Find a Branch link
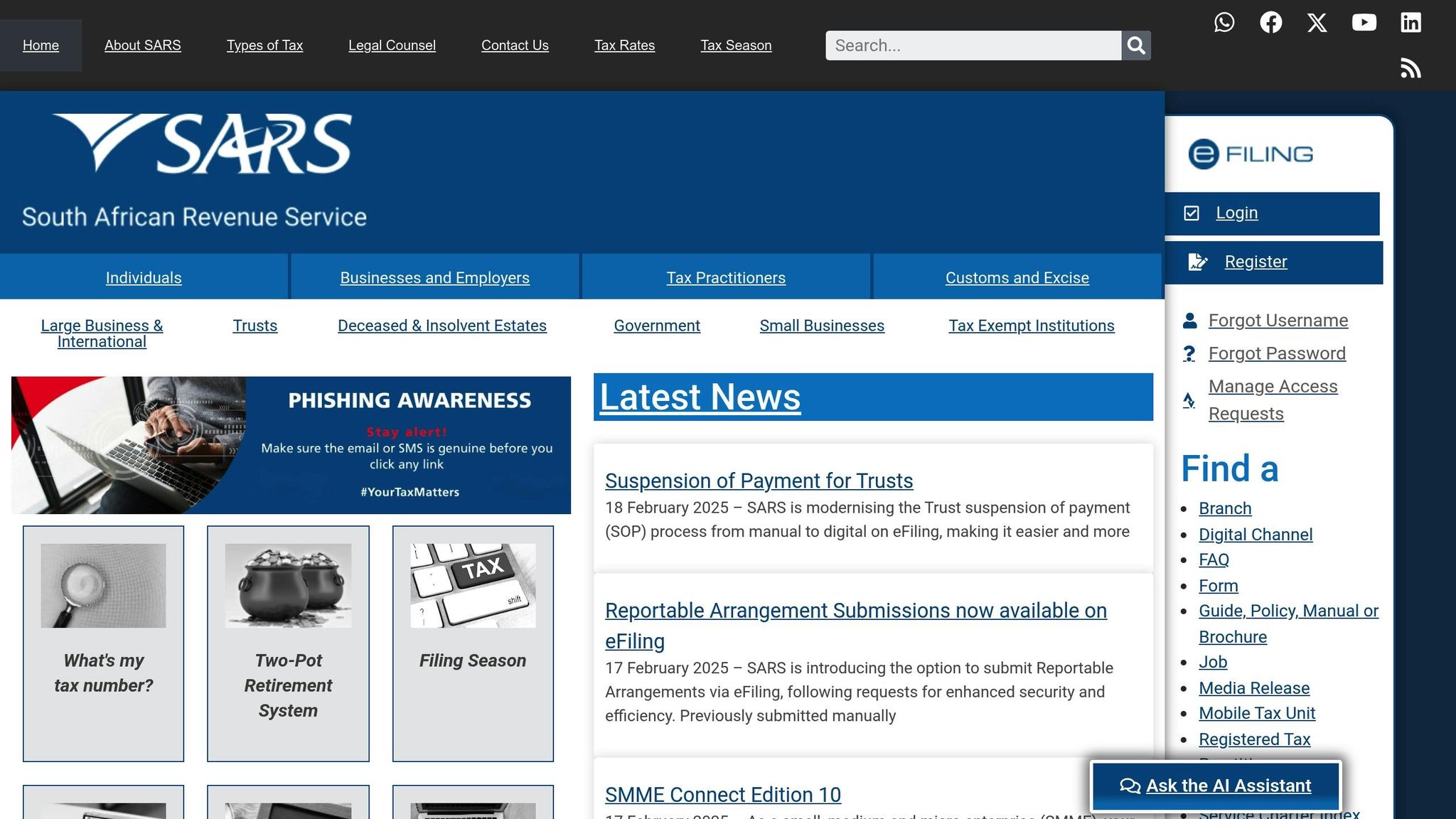The image size is (1456, 819). pyautogui.click(x=1225, y=508)
